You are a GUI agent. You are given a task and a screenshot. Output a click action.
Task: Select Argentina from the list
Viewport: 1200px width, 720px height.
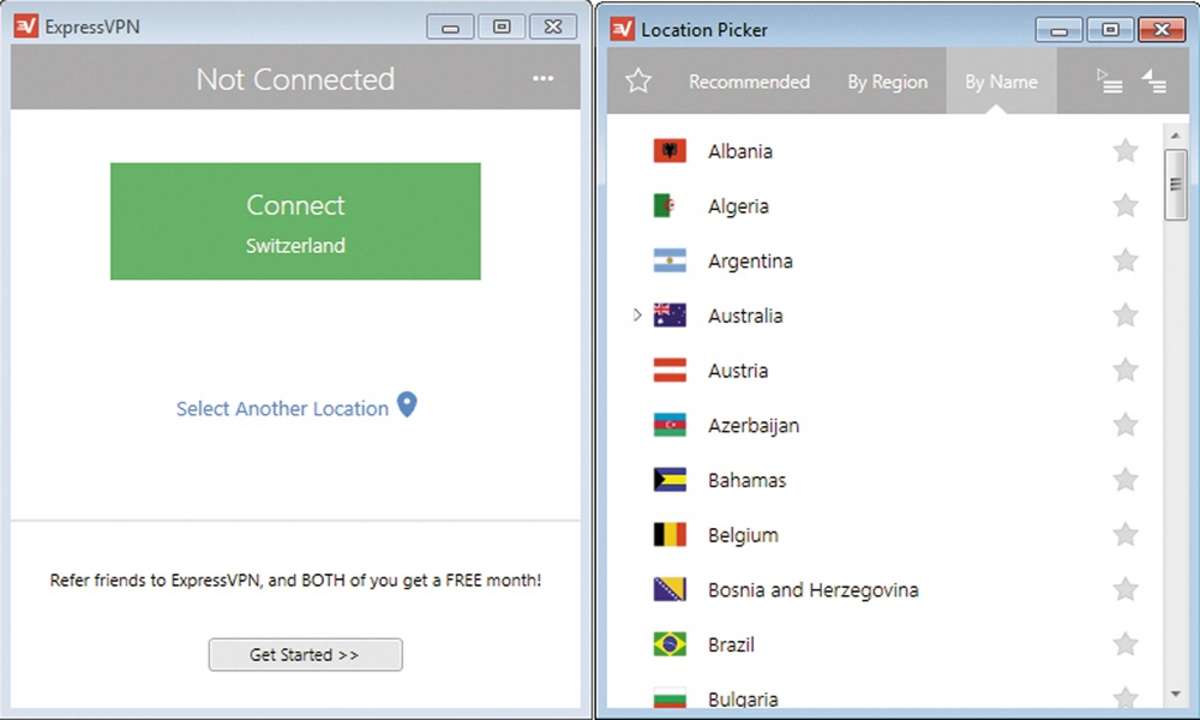(750, 261)
